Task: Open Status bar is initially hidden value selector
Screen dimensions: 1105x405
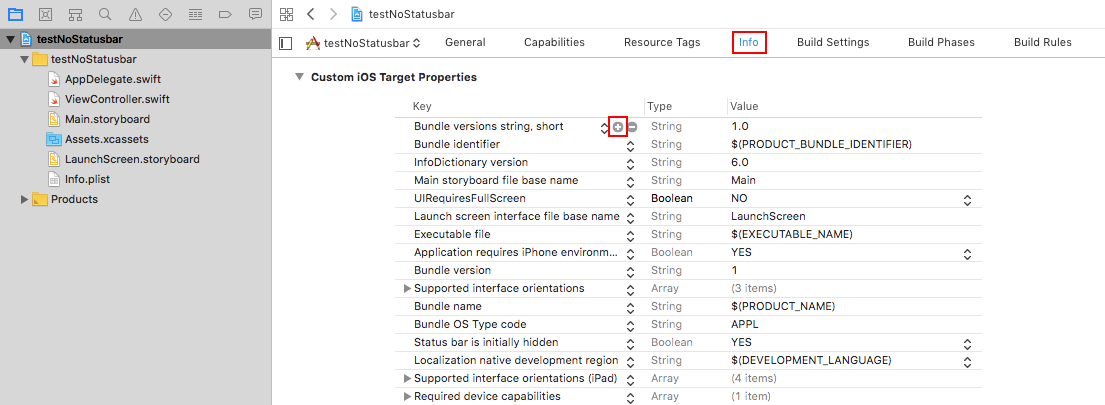Action: (967, 343)
